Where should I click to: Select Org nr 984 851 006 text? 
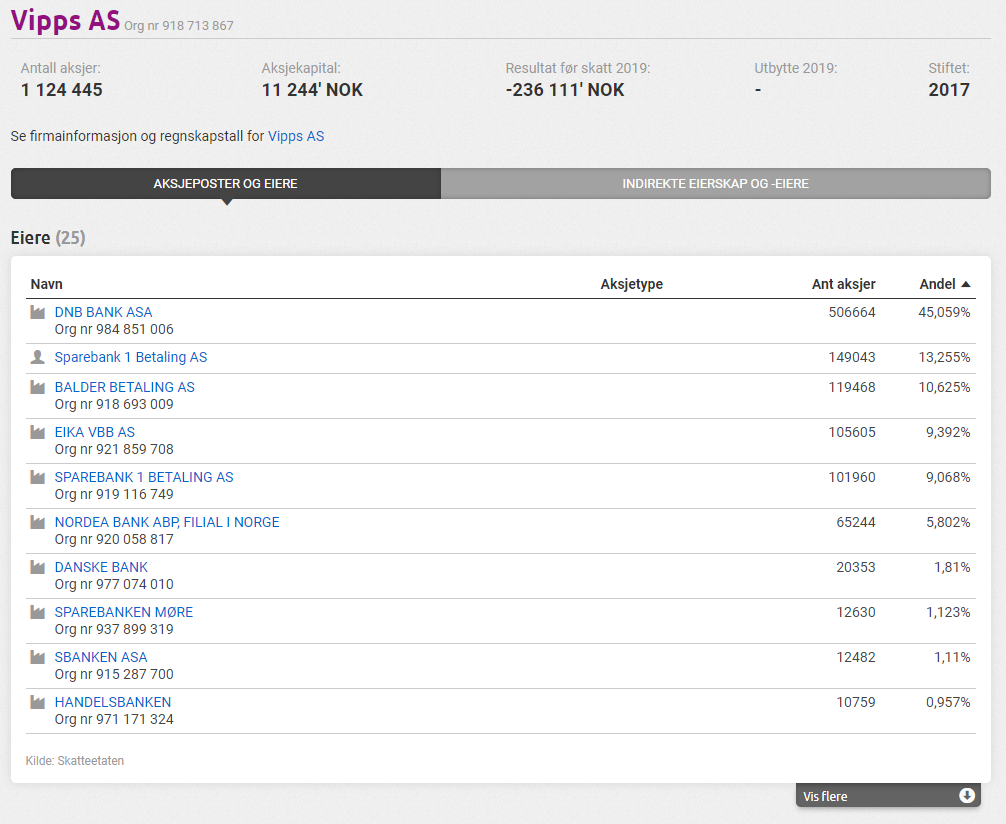coord(114,329)
